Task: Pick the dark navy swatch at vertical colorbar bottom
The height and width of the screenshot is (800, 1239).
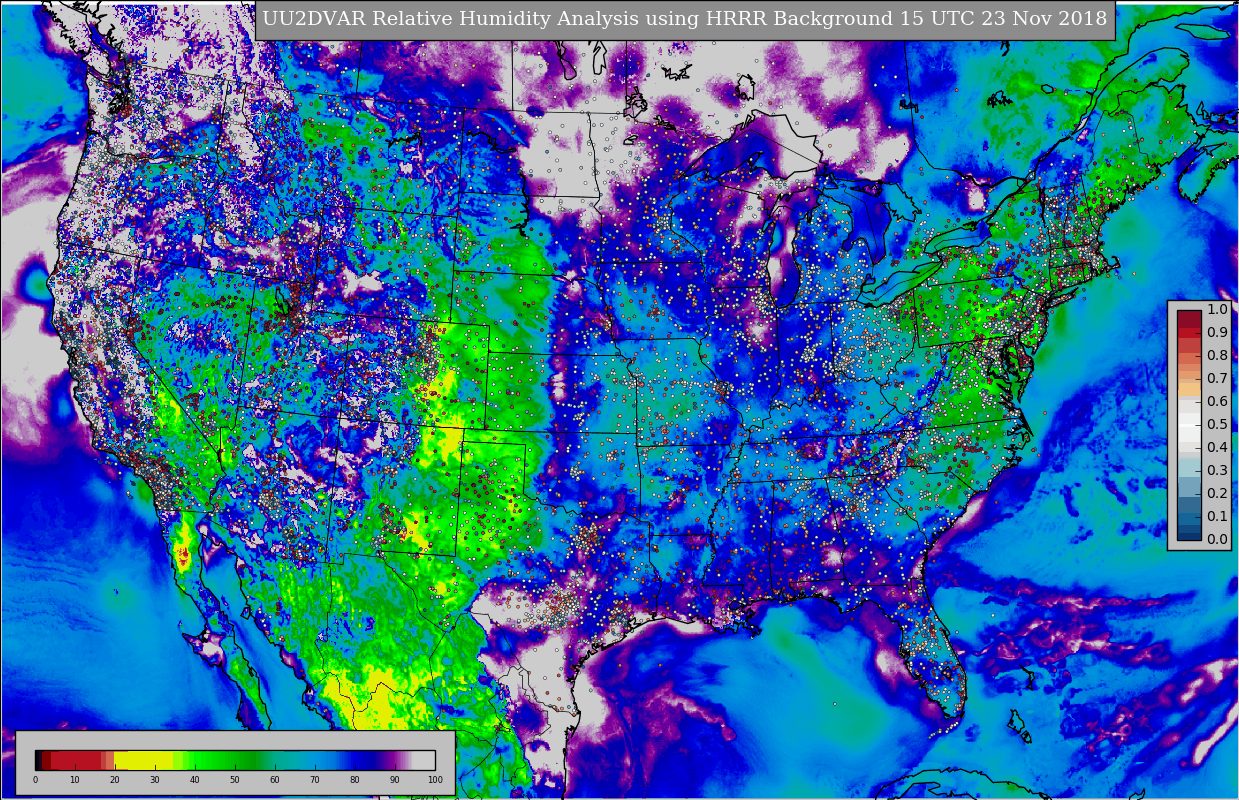Action: click(1189, 534)
